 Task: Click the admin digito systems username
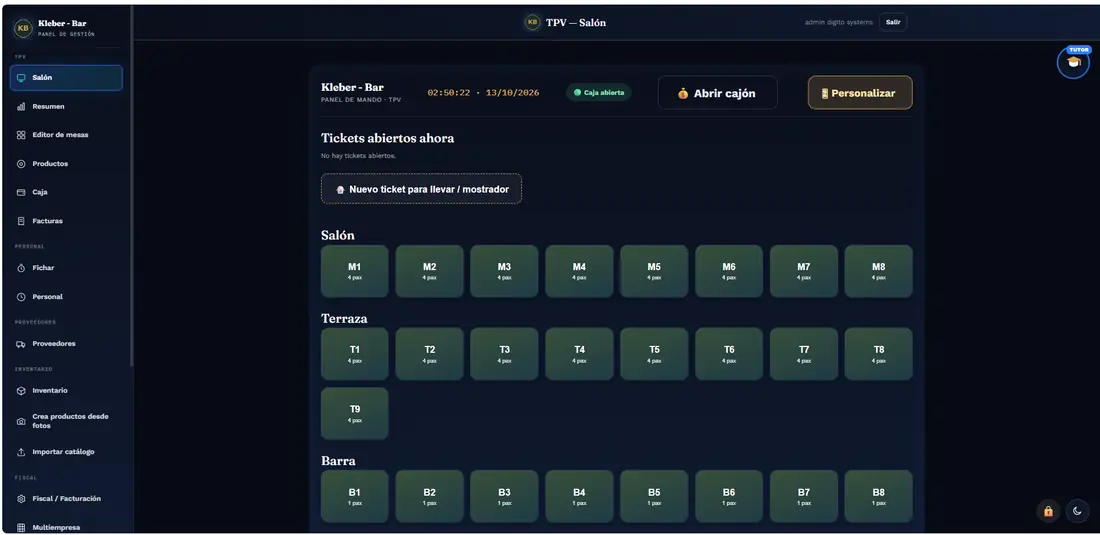[x=838, y=22]
